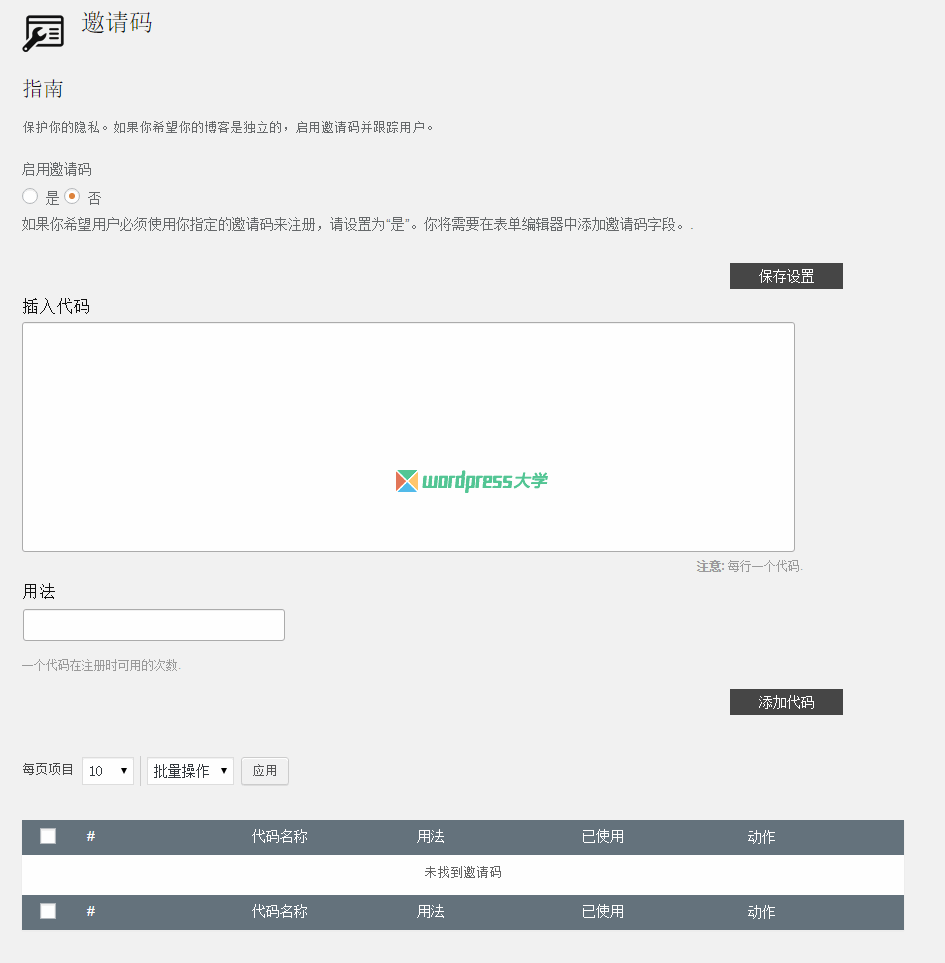Screen dimensions: 945x963
Task: Click the 动作 column in table header
Action: pos(761,836)
